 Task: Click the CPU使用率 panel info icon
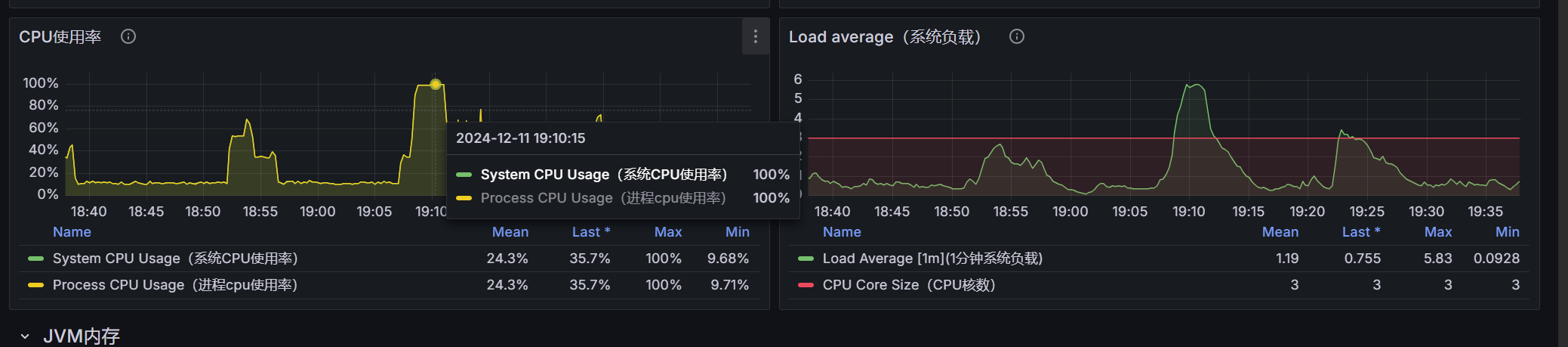tap(128, 36)
